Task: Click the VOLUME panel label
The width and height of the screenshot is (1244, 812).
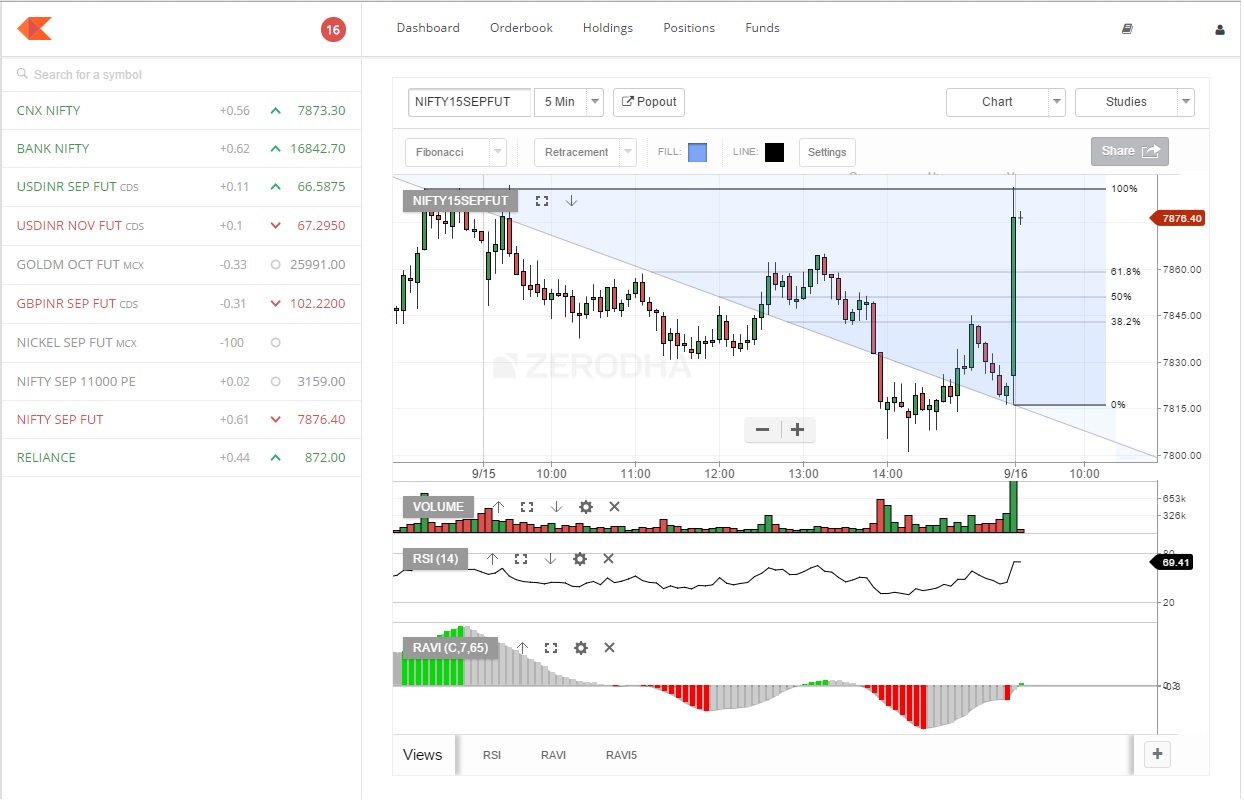Action: pyautogui.click(x=438, y=507)
